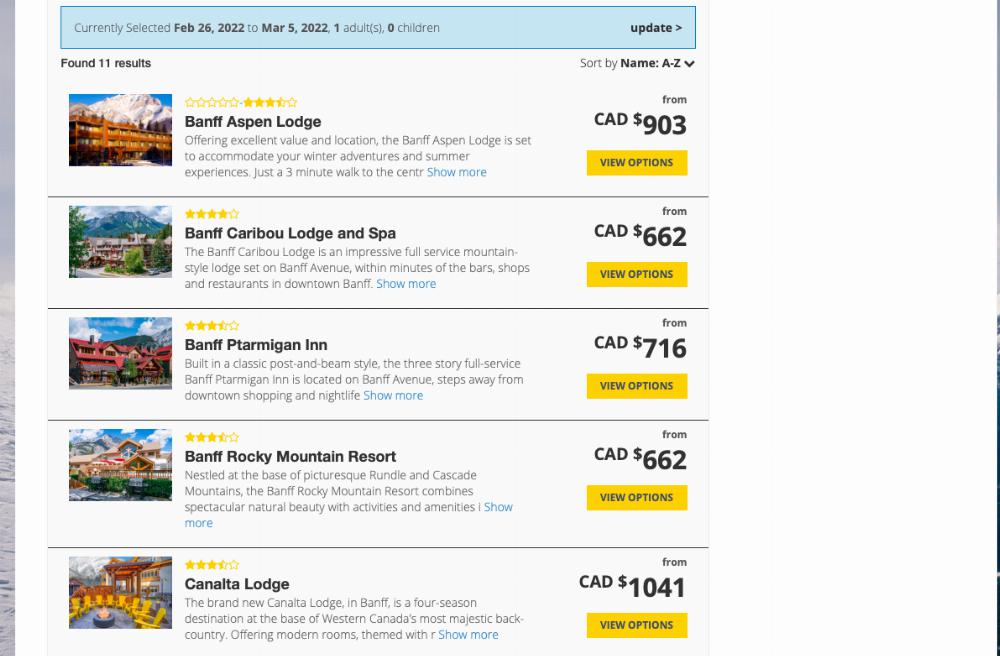Click the Banff Ptarmigan Inn star rating
The width and height of the screenshot is (1000, 656).
coord(212,325)
